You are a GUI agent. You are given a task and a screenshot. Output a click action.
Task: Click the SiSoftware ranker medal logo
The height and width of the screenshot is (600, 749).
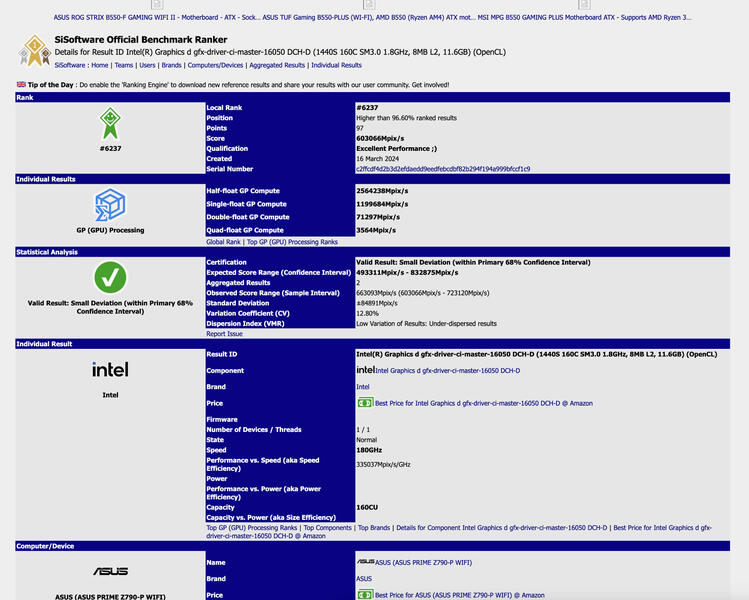(x=34, y=51)
